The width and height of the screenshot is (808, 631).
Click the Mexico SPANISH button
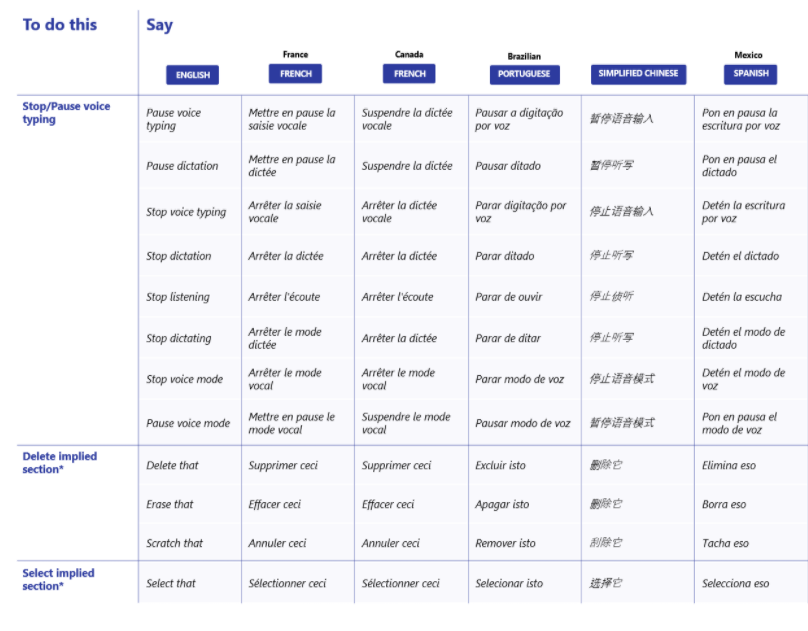coord(750,73)
